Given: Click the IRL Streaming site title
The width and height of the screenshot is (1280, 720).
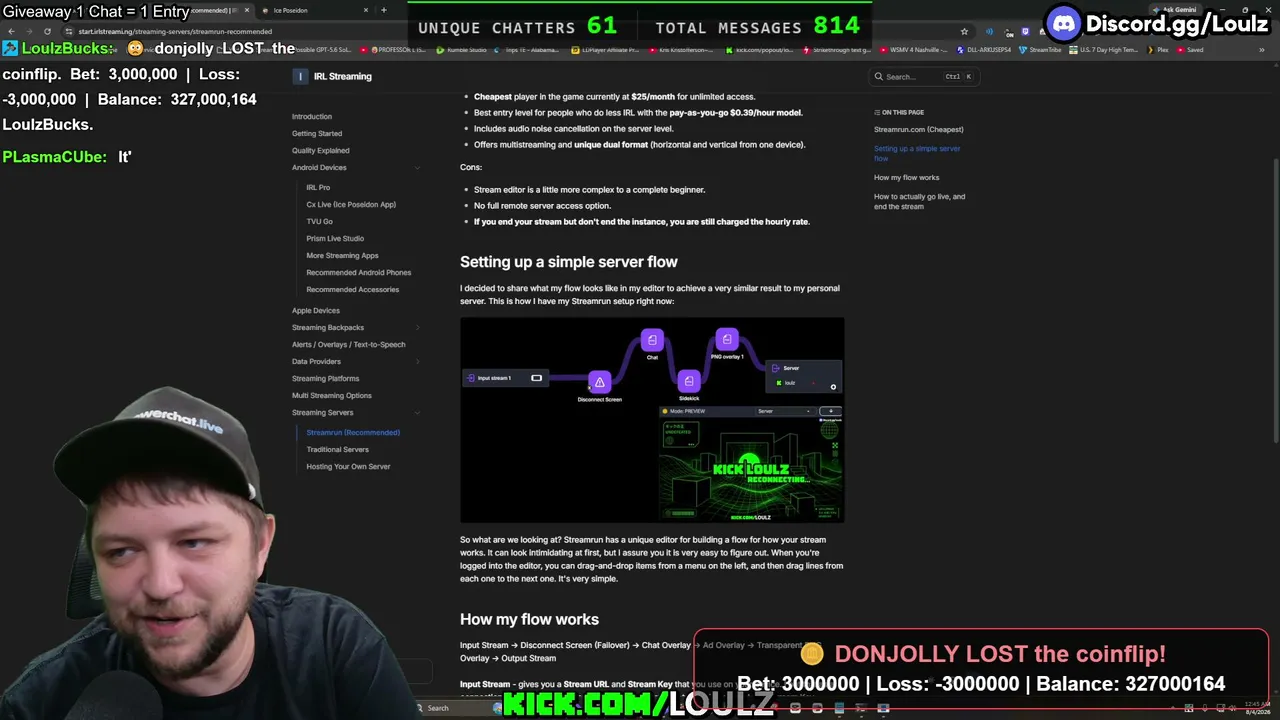Looking at the screenshot, I should (343, 76).
